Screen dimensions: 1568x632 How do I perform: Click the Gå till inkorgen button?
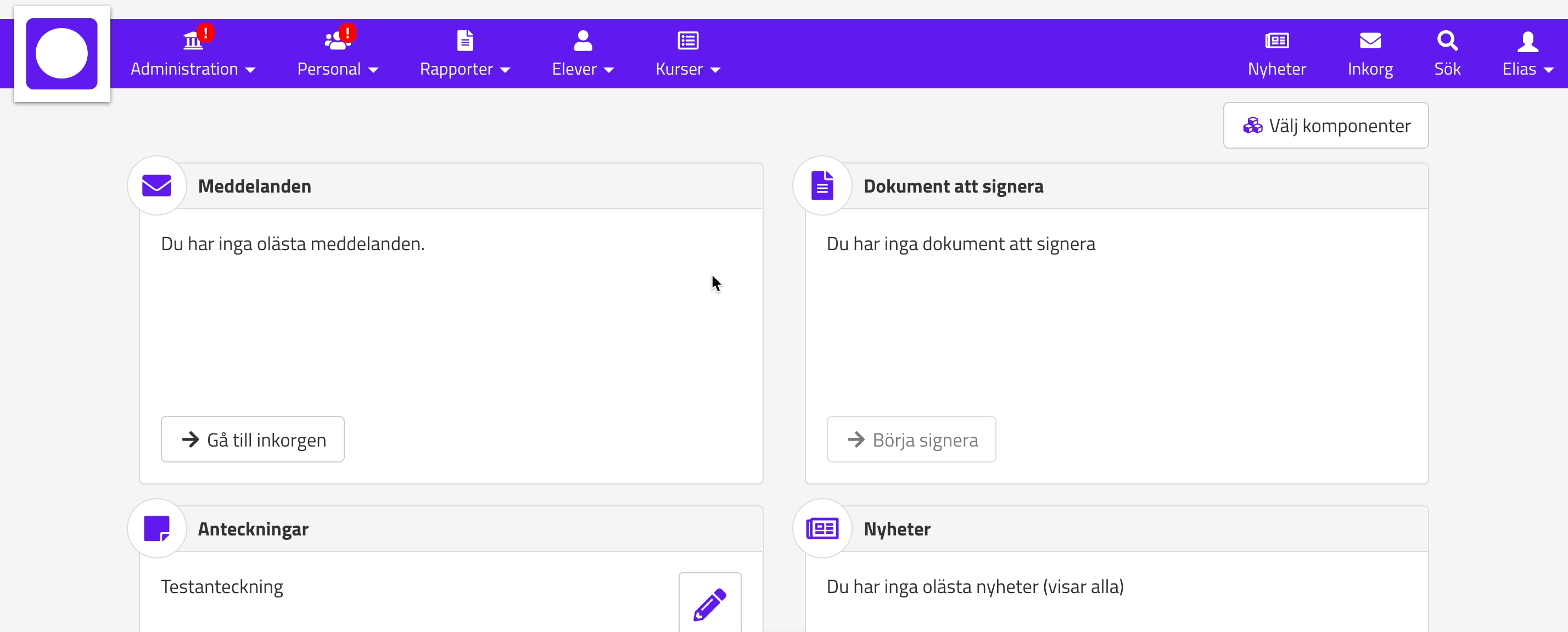(253, 439)
